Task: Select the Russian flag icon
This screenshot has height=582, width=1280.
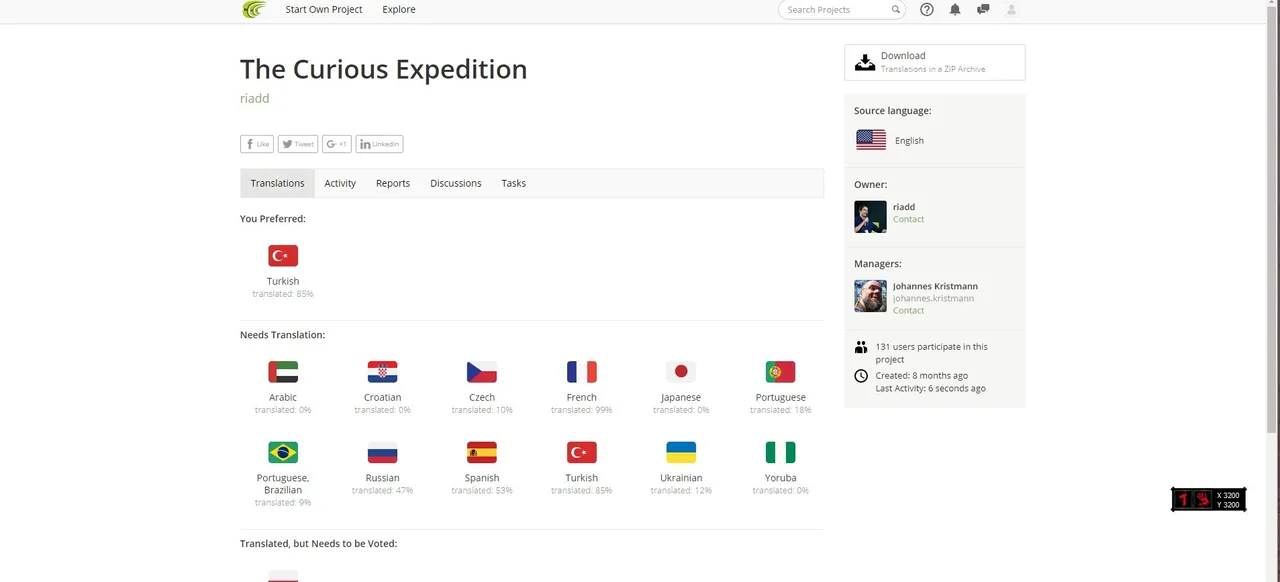Action: pos(382,452)
